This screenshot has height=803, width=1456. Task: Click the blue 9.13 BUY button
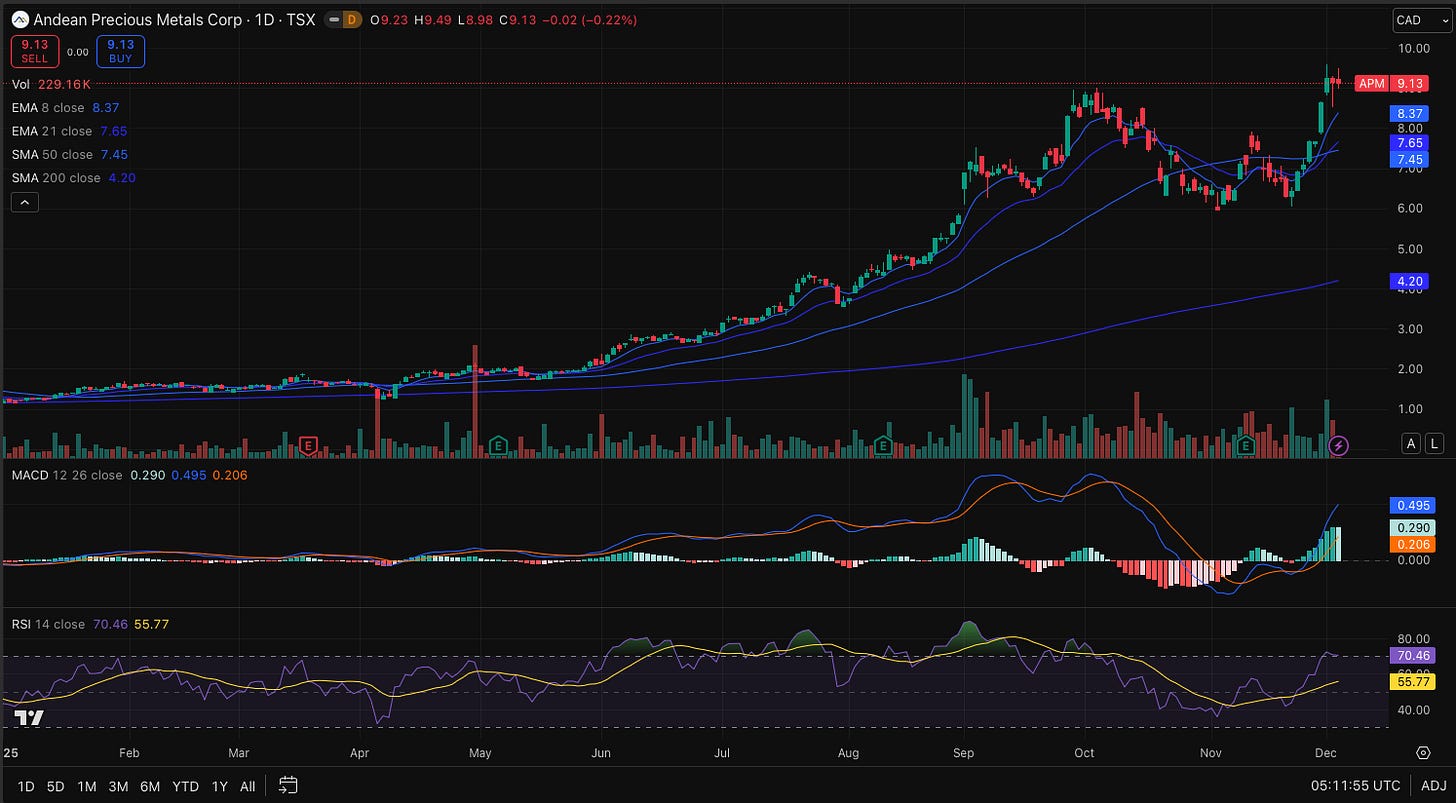point(121,51)
